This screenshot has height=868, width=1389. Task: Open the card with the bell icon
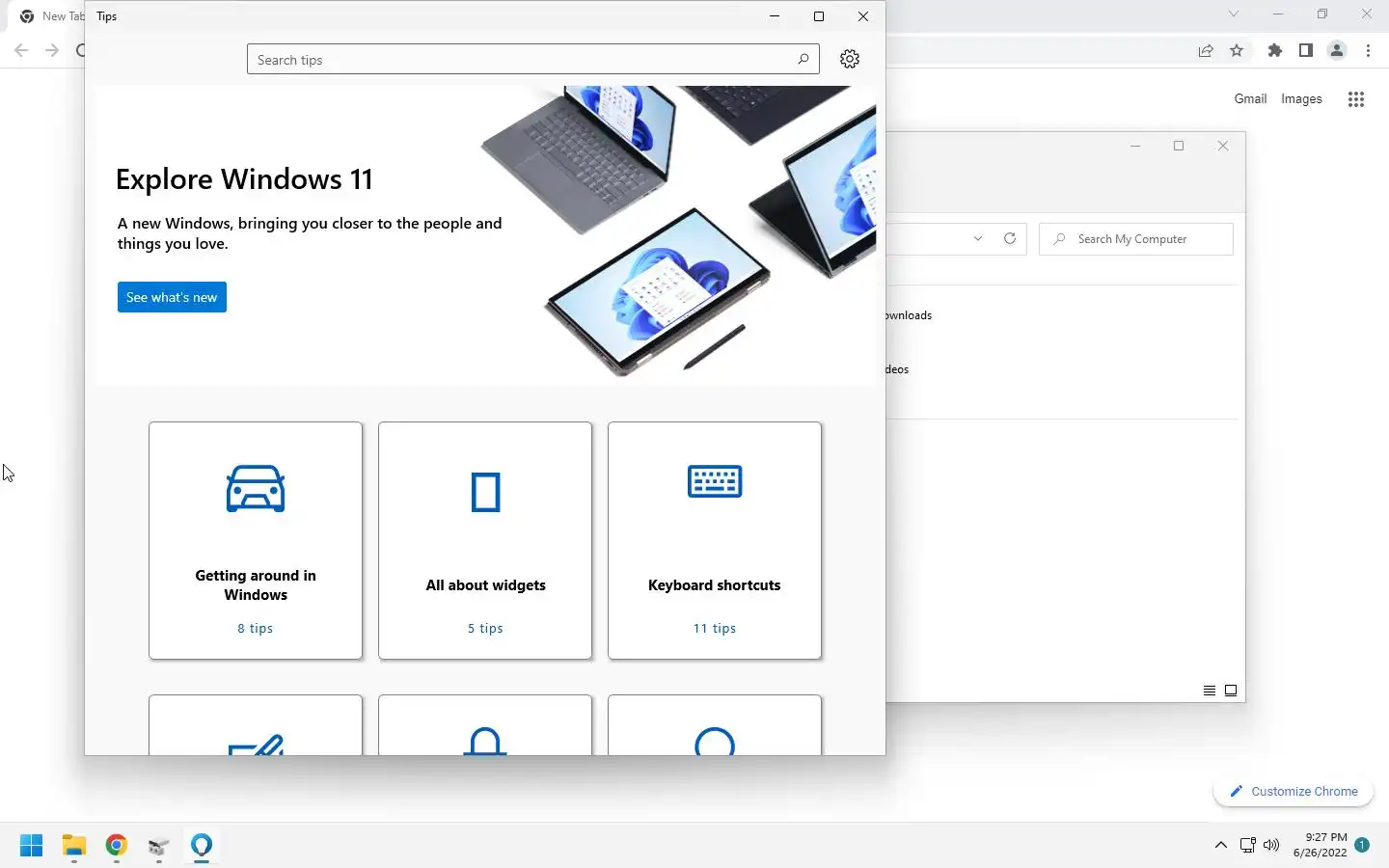[485, 724]
